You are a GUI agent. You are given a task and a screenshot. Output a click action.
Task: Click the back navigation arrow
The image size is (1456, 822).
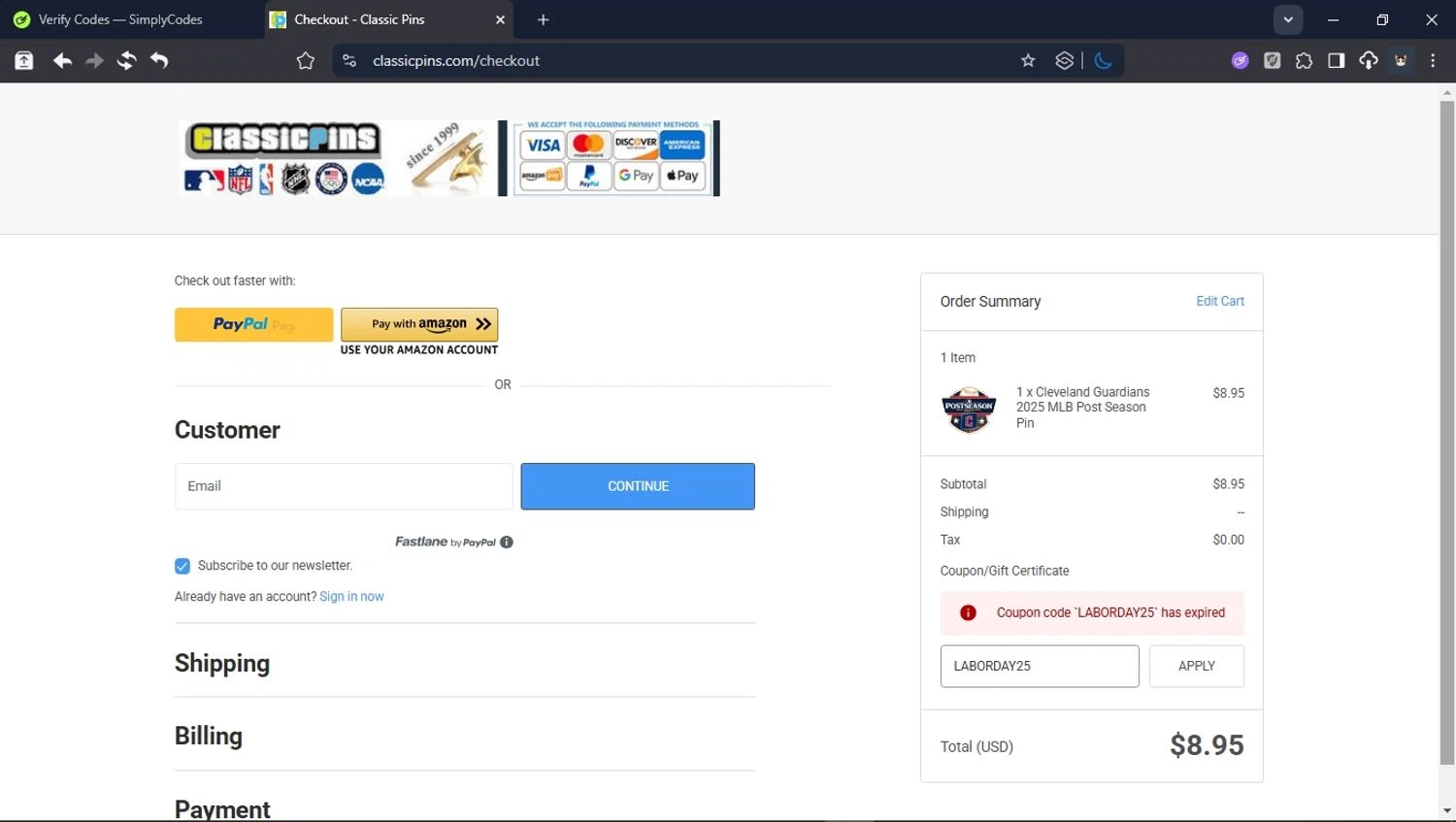click(x=62, y=60)
